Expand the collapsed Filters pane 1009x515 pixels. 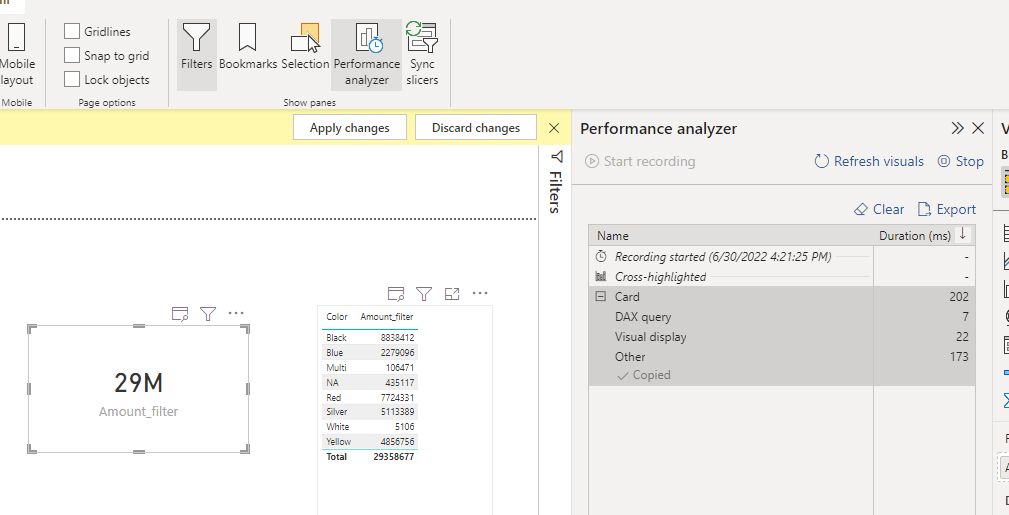[556, 156]
